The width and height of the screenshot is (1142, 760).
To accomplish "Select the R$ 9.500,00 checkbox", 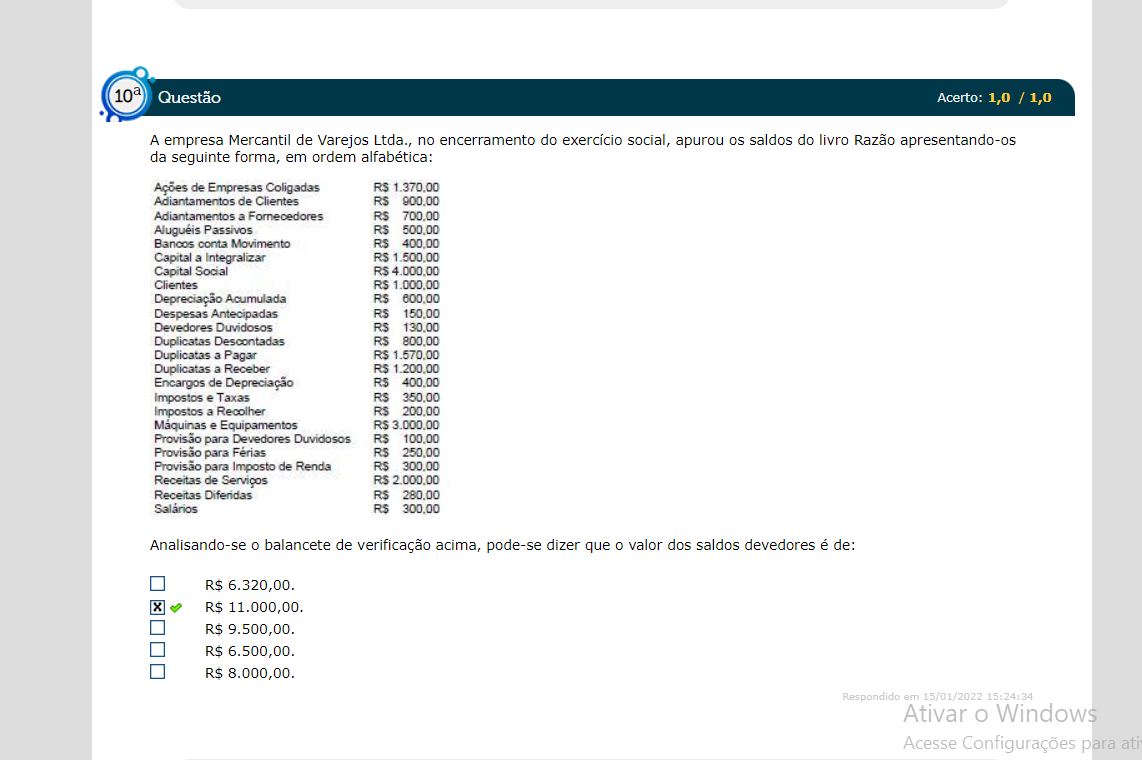I will click(x=157, y=628).
